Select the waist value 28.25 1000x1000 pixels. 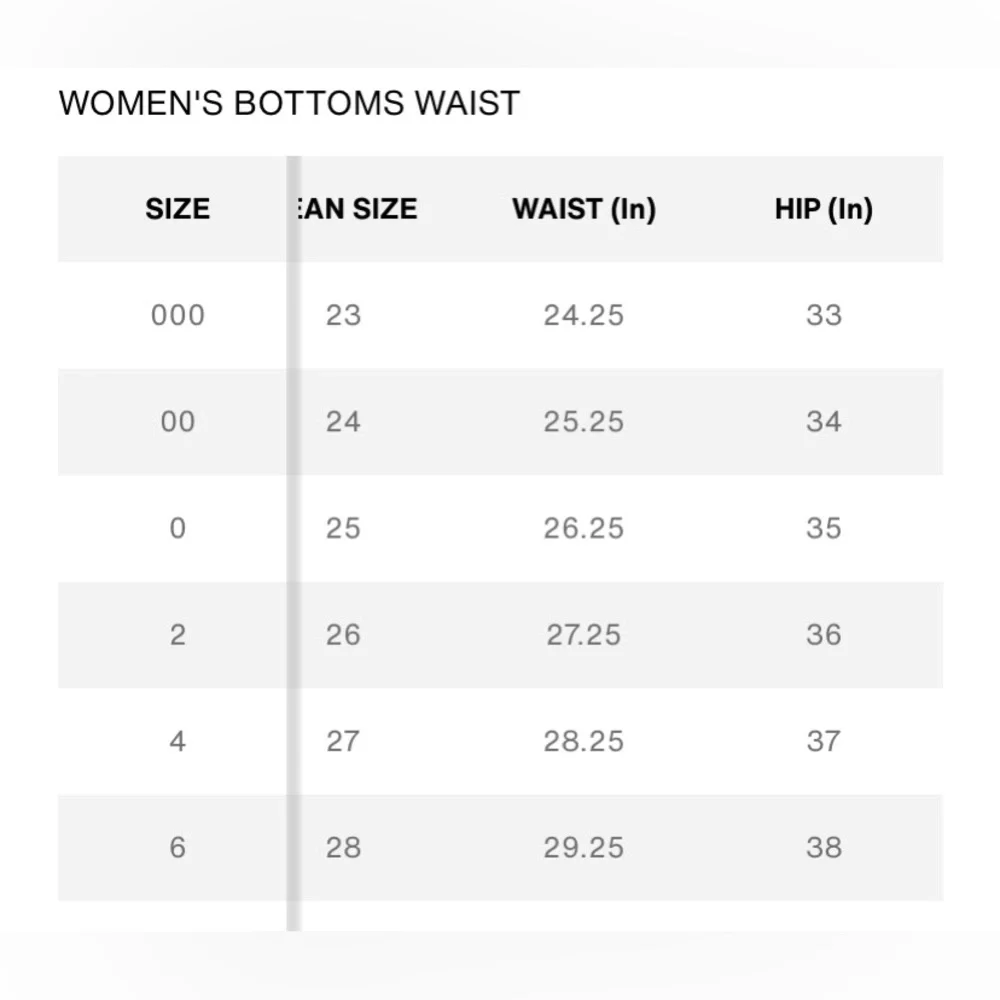tap(584, 741)
